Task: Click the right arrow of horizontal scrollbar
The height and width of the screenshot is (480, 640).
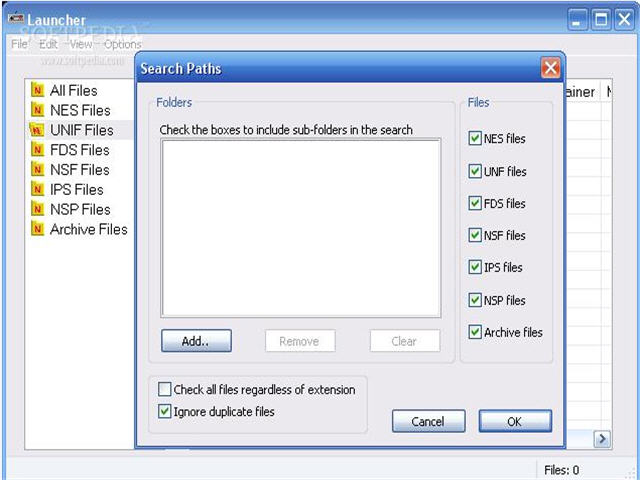Action: click(602, 439)
